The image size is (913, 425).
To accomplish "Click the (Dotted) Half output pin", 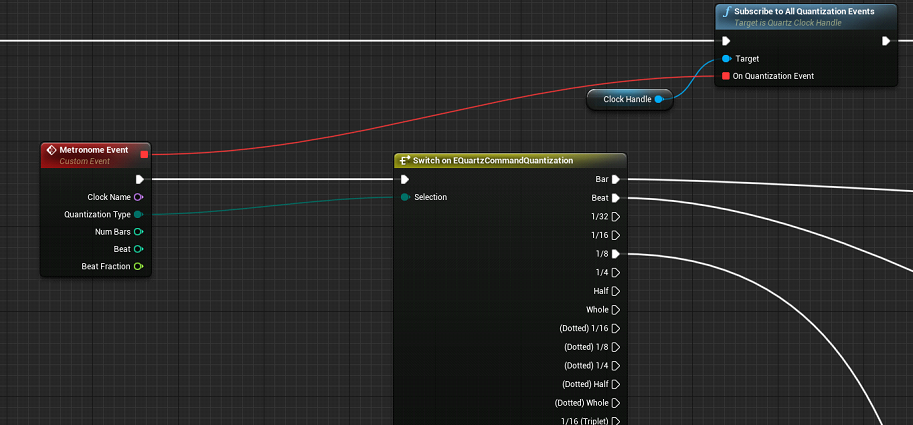I will (x=615, y=384).
